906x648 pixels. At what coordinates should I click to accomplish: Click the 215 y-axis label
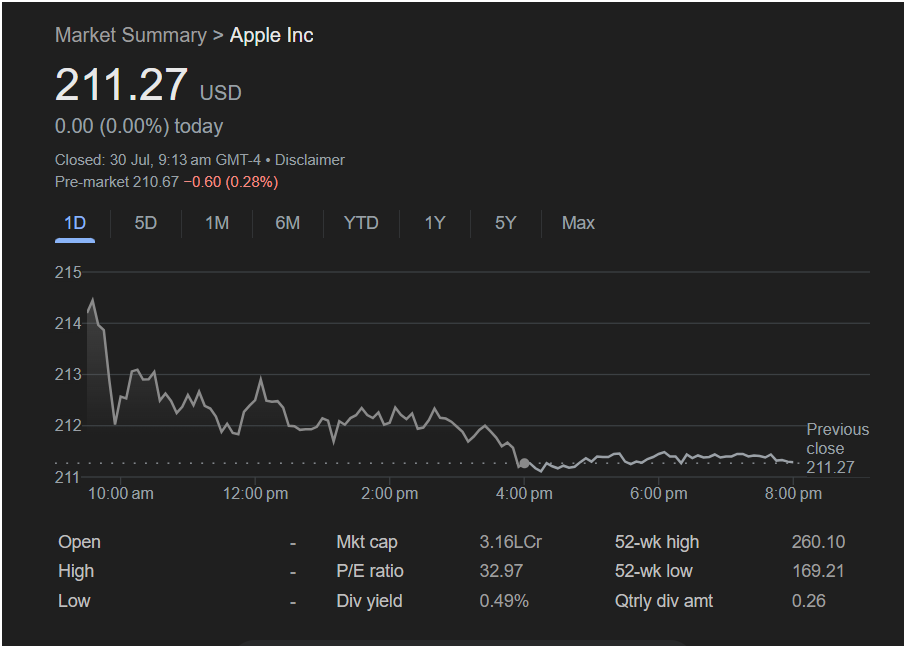(68, 272)
